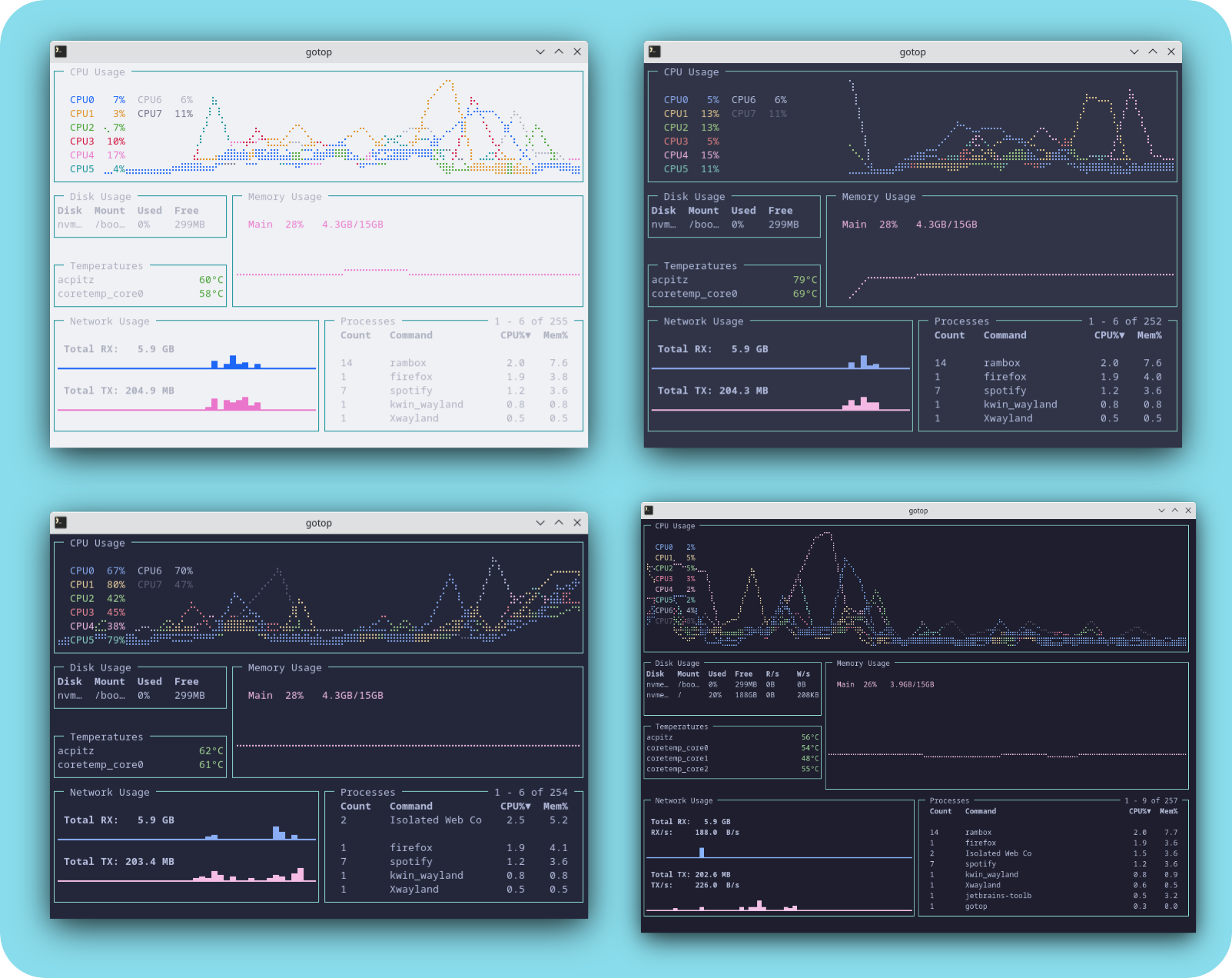Close the gotop window listing 254 processes

(x=577, y=523)
